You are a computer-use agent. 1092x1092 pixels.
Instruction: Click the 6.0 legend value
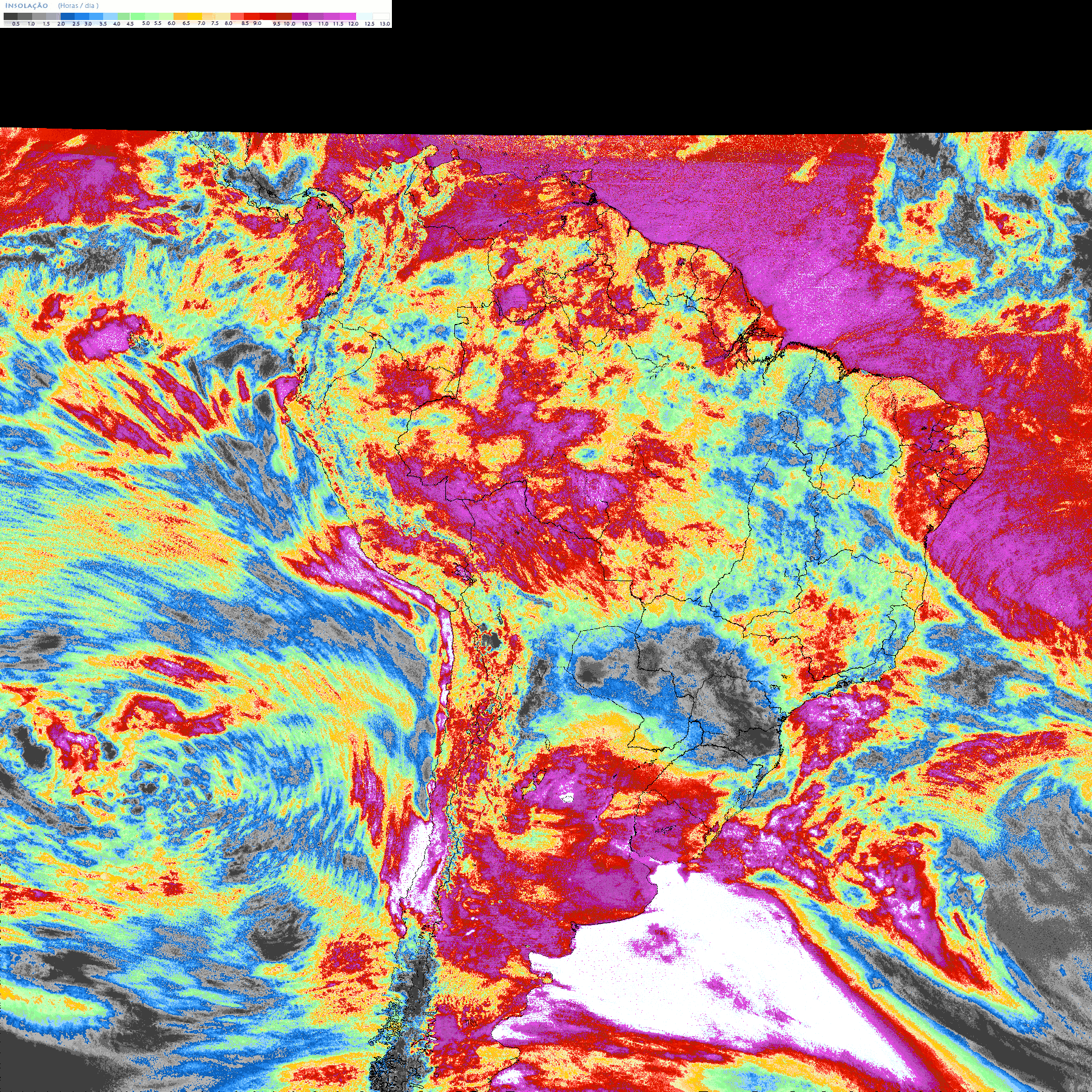point(172,23)
